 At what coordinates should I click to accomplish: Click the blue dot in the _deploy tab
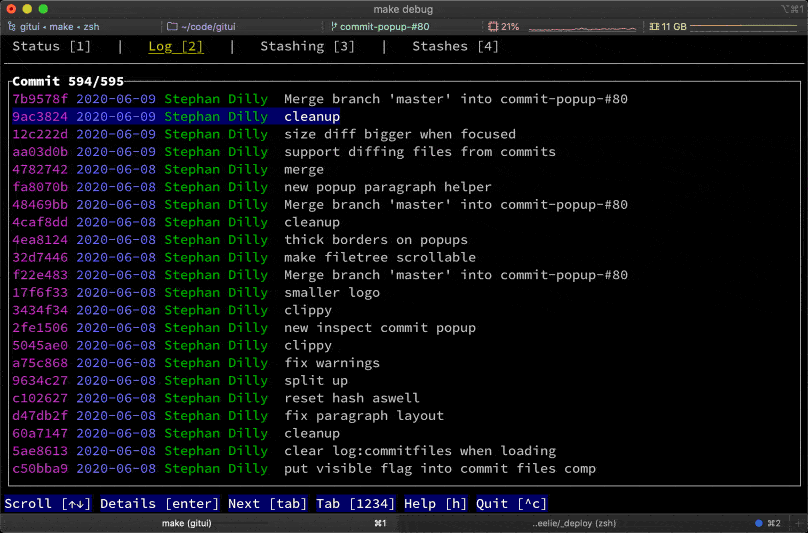coord(759,523)
